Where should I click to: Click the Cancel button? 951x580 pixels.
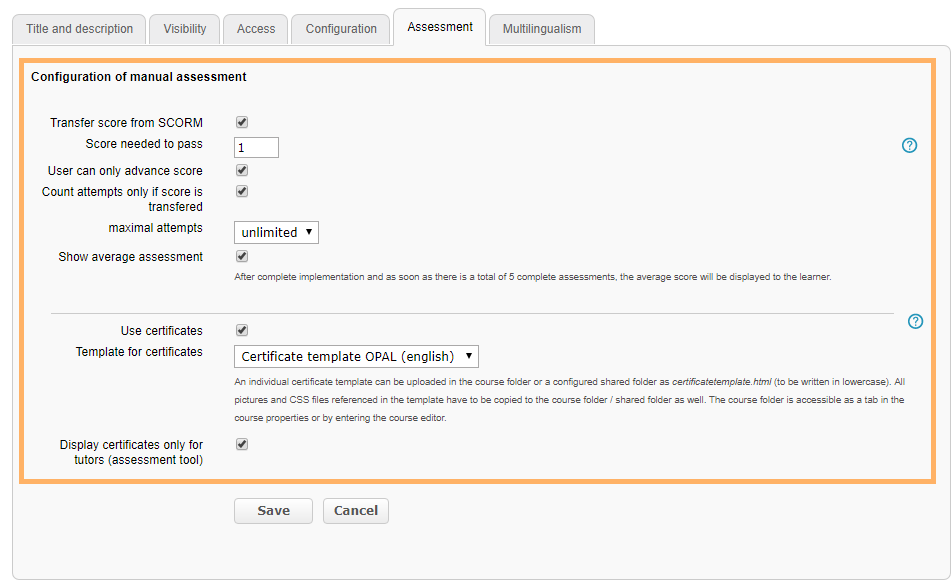(356, 511)
